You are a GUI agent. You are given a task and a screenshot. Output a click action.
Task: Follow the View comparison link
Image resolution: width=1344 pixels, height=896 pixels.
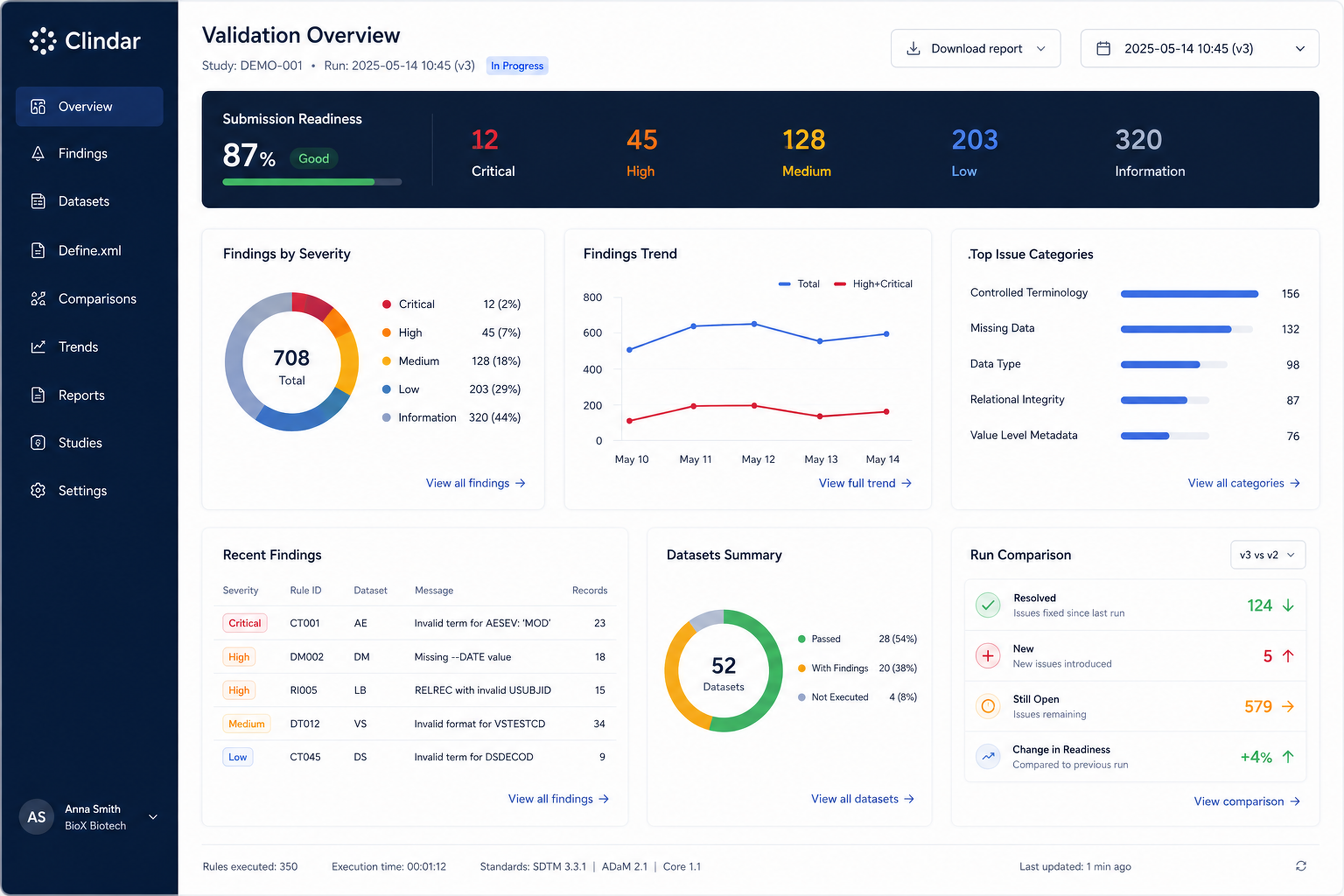(1247, 801)
